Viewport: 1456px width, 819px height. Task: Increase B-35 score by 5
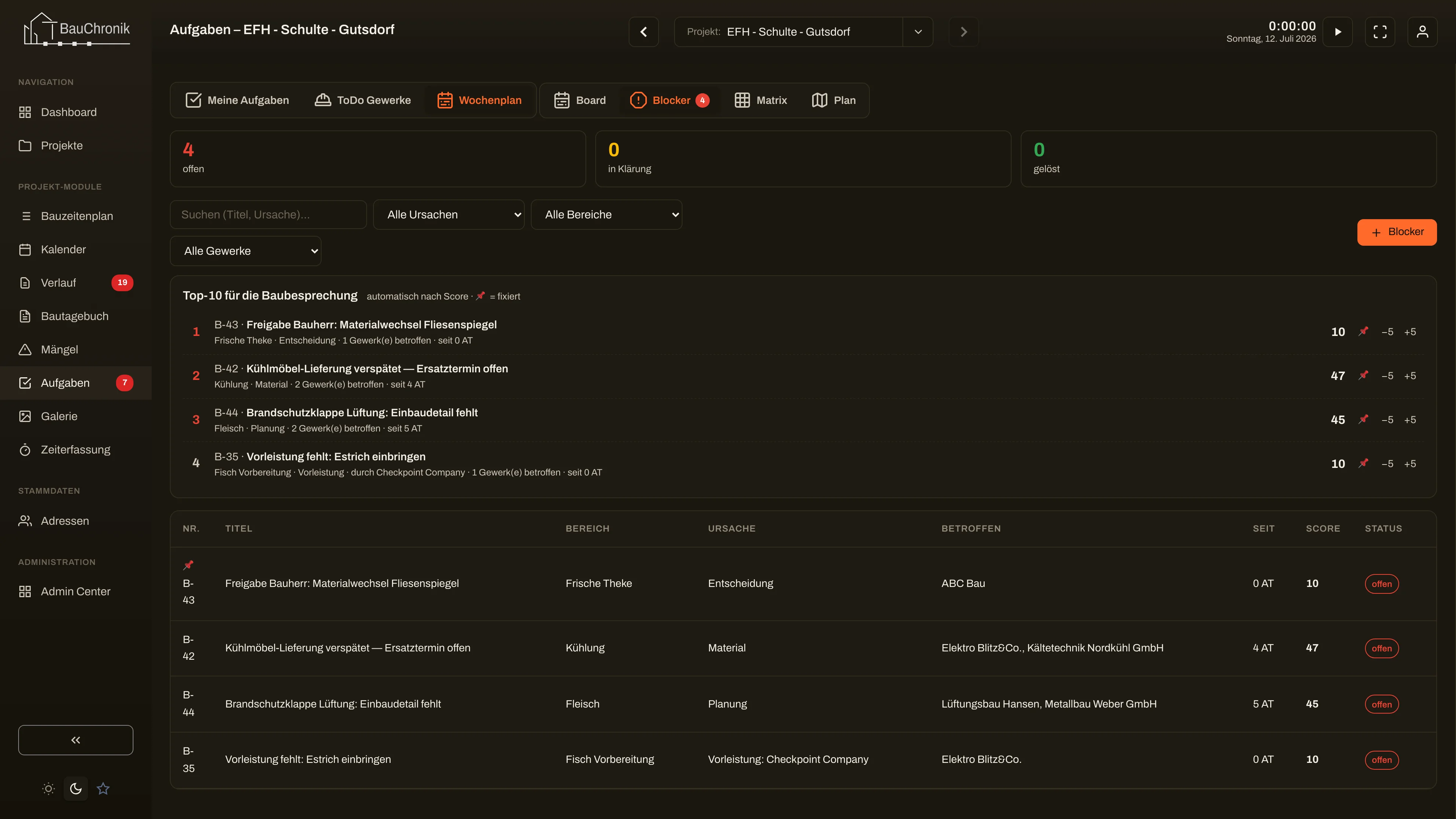1410,464
